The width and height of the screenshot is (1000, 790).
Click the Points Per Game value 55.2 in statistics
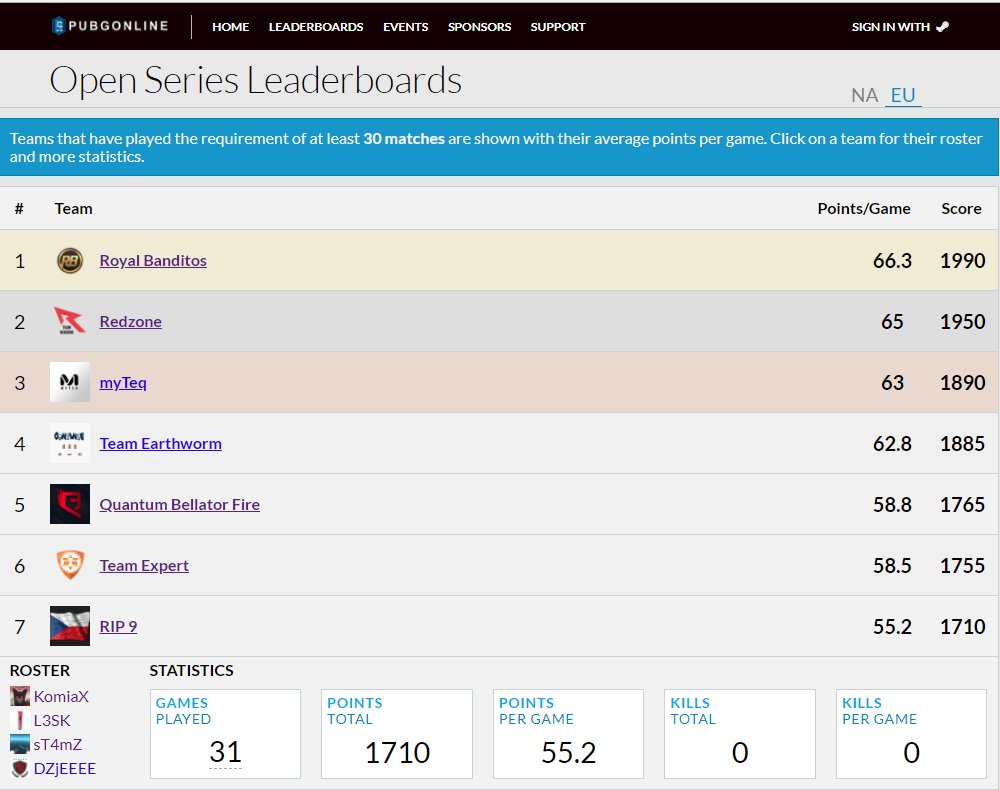[x=568, y=752]
